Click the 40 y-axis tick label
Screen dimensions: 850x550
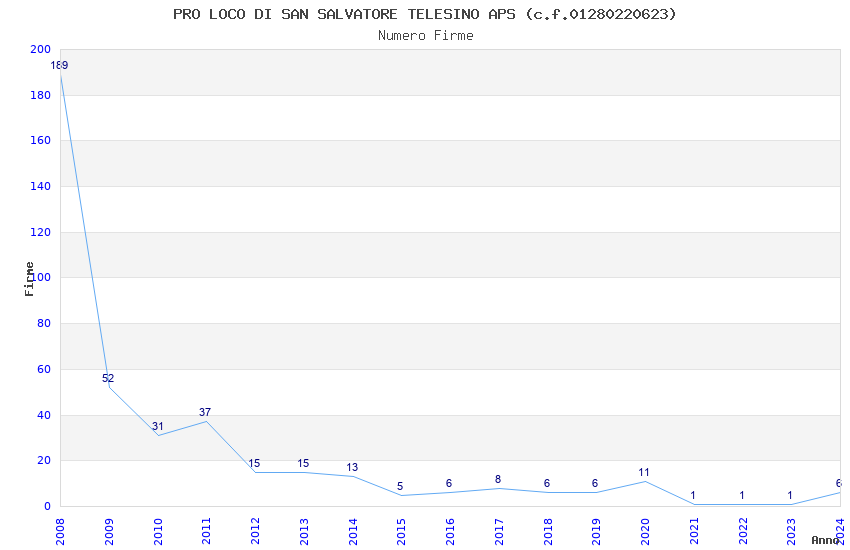[43, 415]
